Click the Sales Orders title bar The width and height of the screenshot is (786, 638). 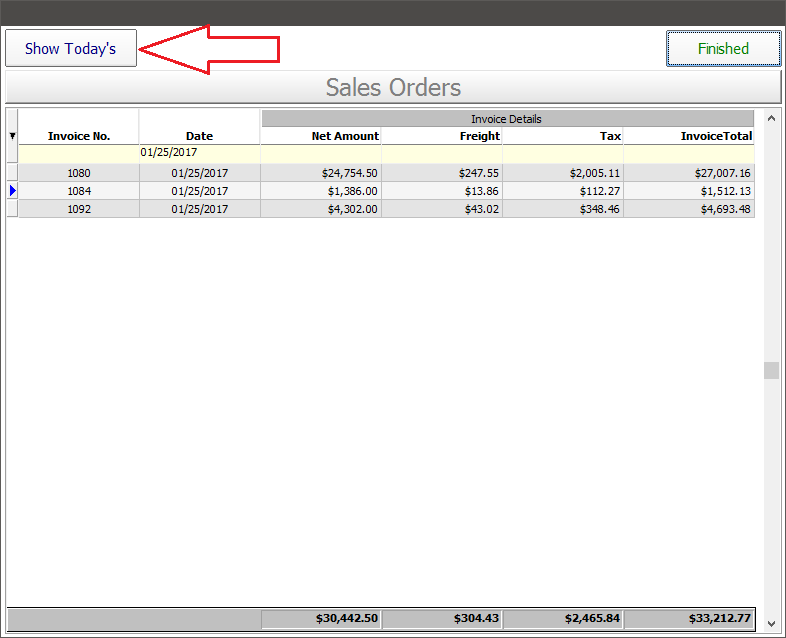(x=393, y=87)
